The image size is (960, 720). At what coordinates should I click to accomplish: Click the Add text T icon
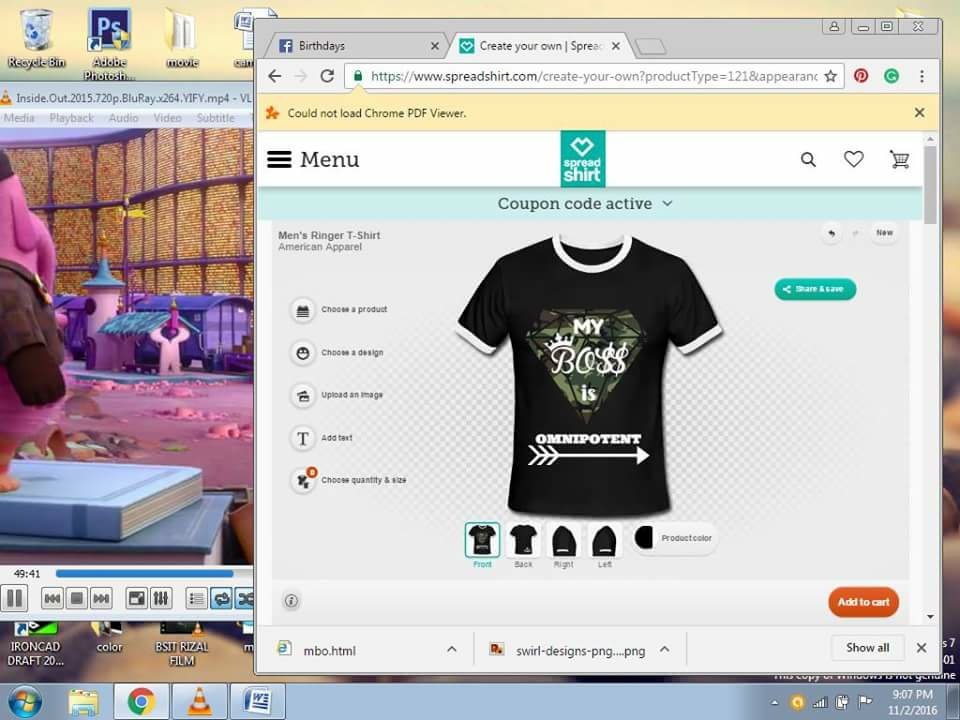coord(302,438)
